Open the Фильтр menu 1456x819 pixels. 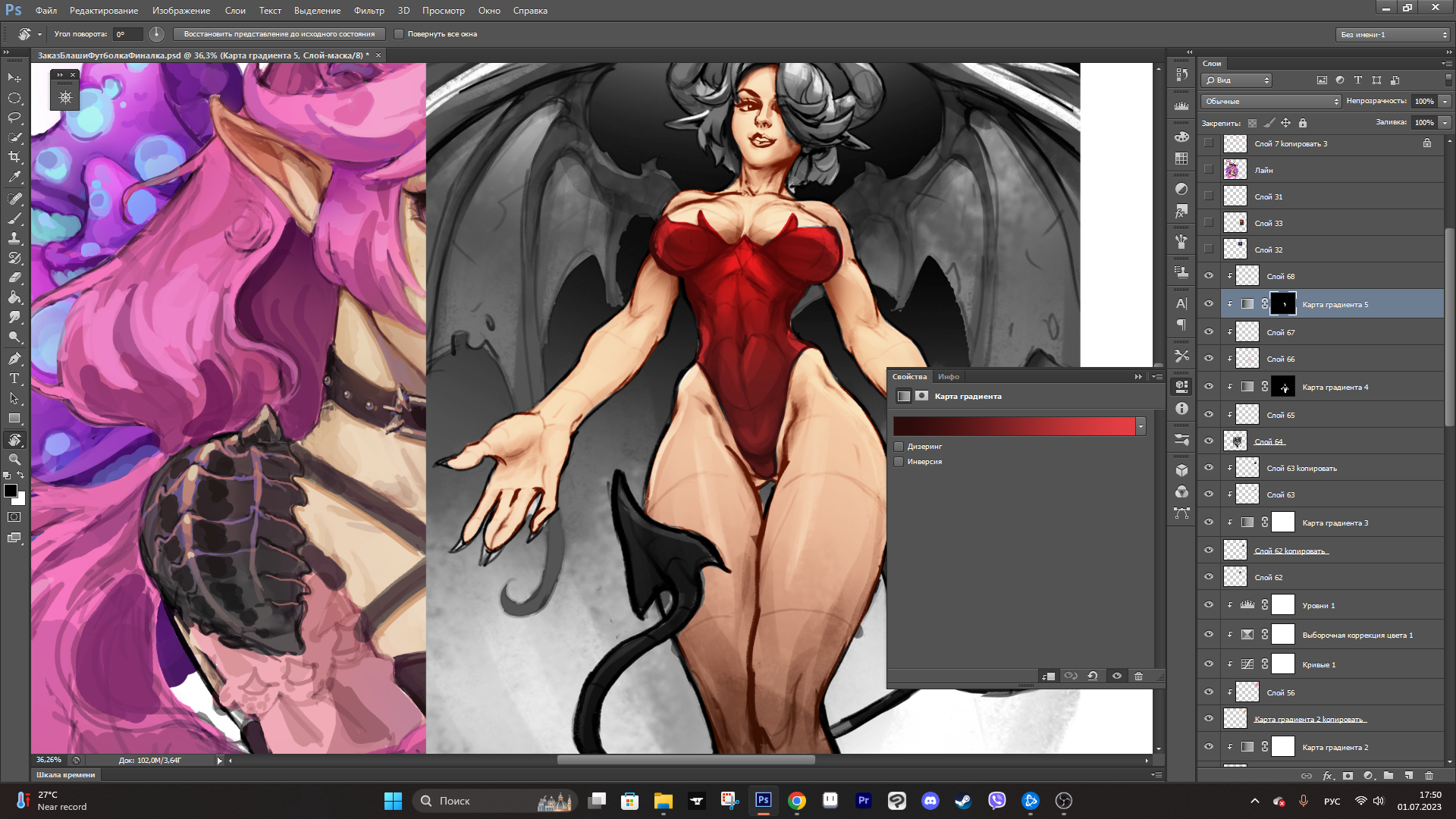[x=369, y=11]
